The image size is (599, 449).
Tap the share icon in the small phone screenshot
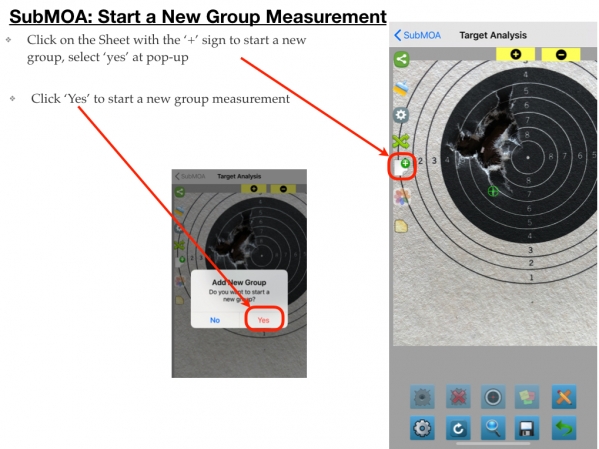(180, 192)
